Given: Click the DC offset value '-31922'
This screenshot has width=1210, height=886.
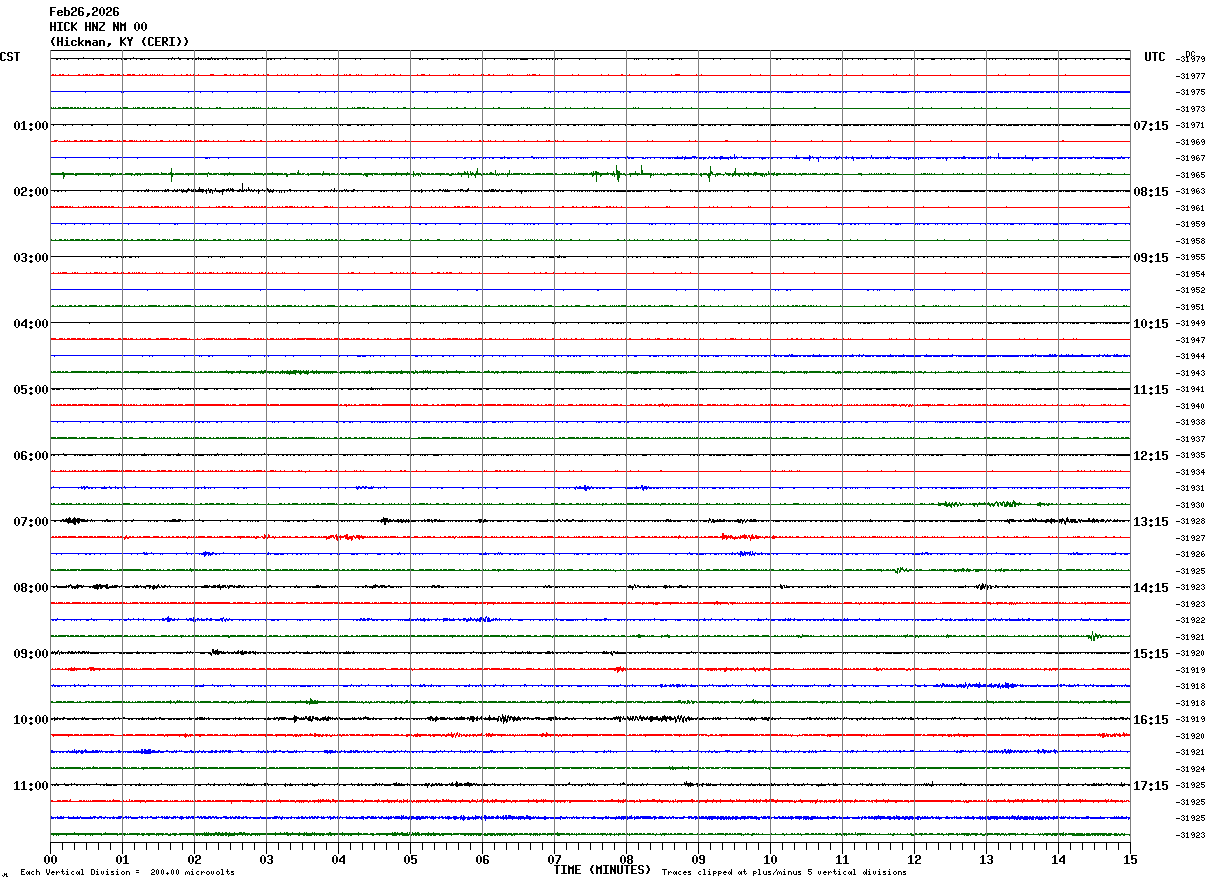Looking at the screenshot, I should pyautogui.click(x=1191, y=620).
